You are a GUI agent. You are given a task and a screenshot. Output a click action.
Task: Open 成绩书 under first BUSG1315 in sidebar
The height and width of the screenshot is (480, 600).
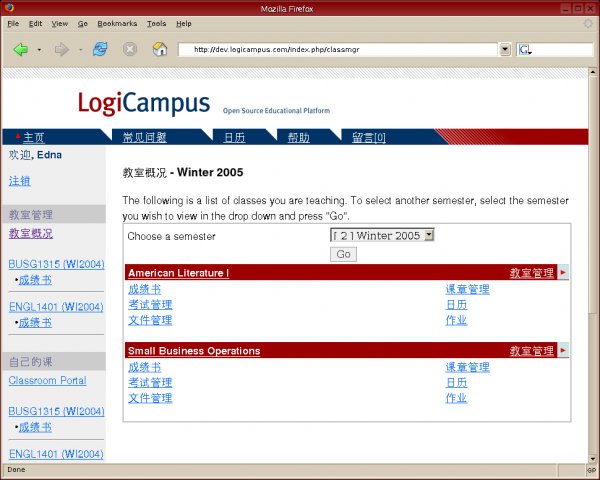pyautogui.click(x=35, y=280)
